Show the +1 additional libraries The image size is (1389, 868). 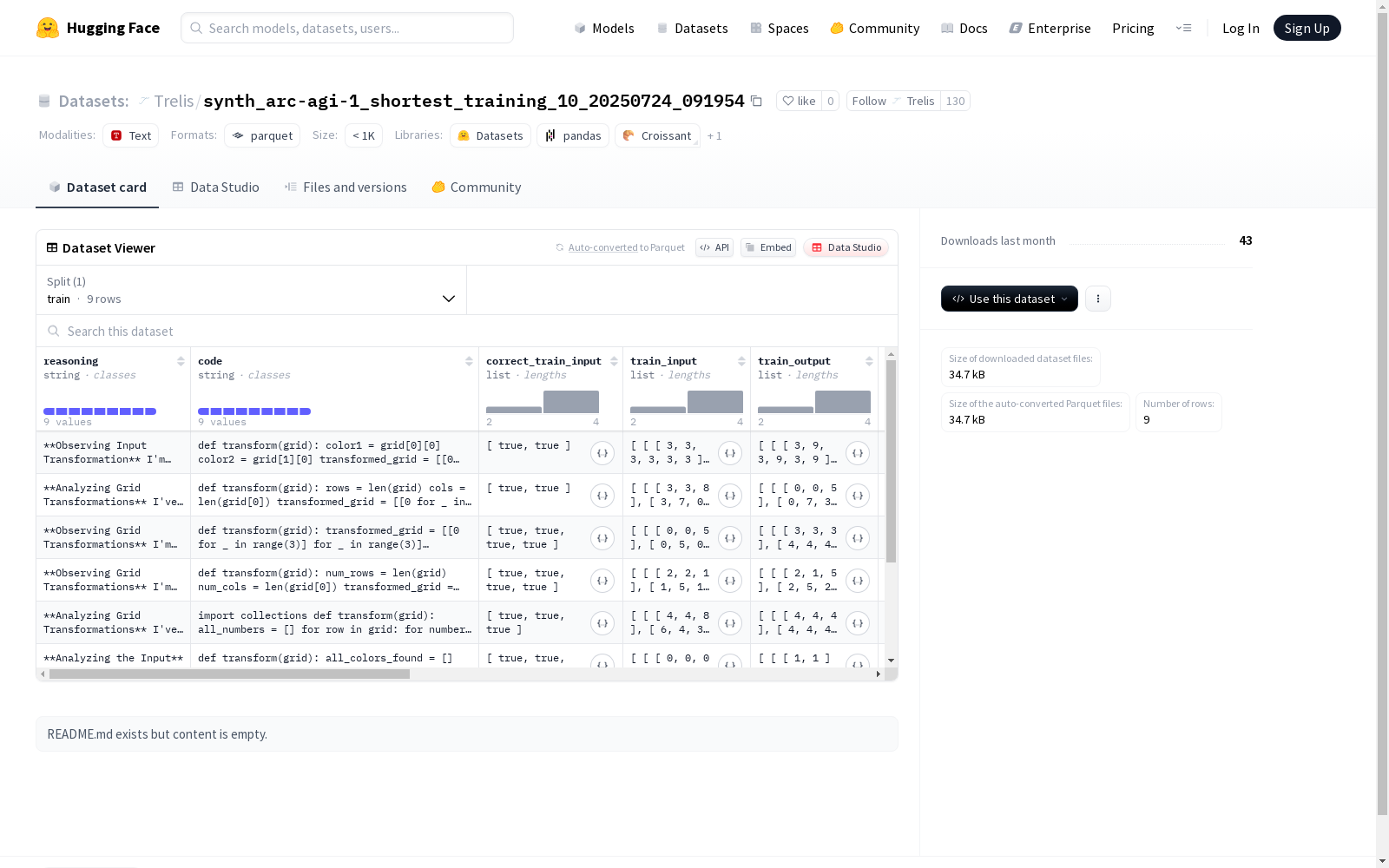(x=714, y=136)
